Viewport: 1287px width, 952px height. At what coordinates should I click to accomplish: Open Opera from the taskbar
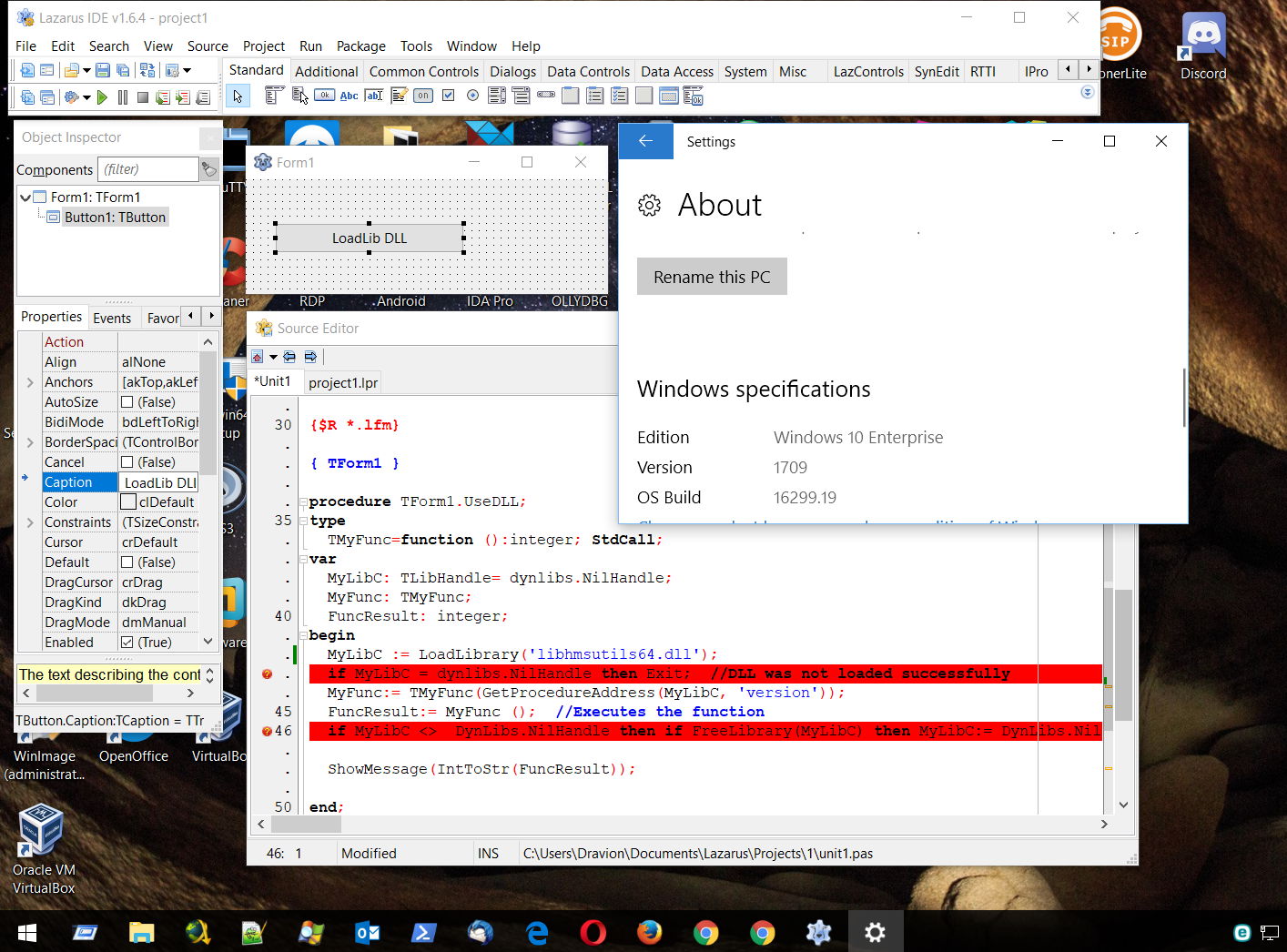tap(593, 932)
